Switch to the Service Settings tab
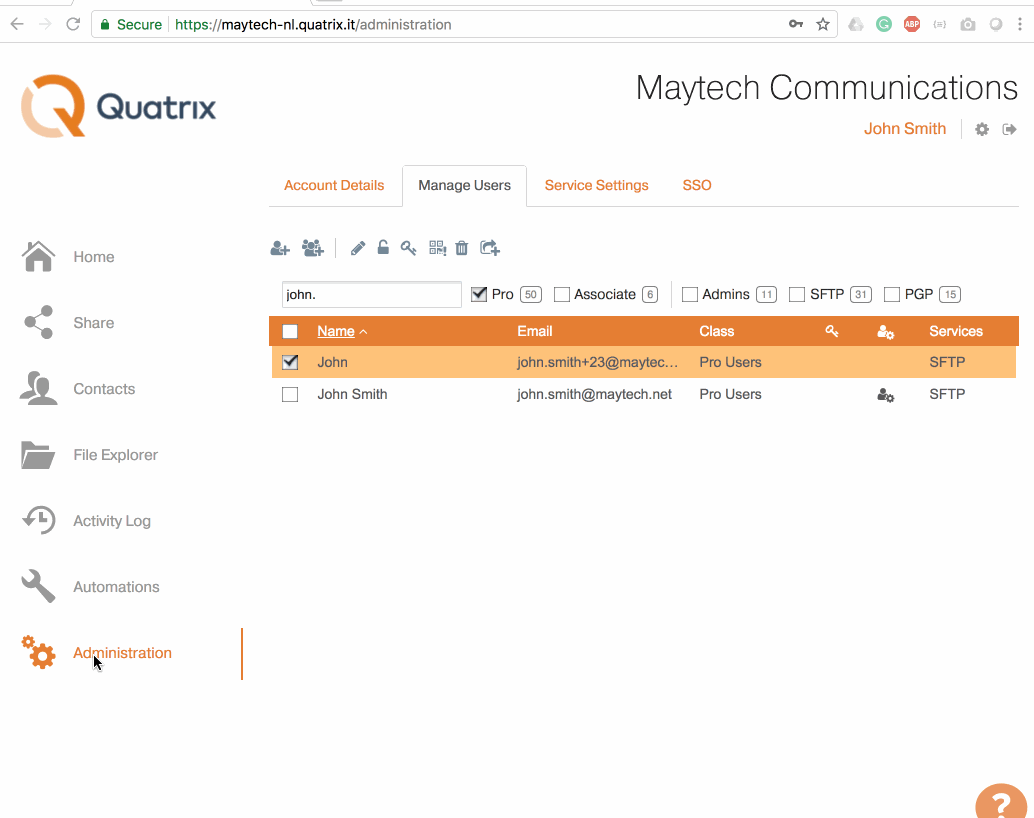The width and height of the screenshot is (1034, 818). tap(597, 185)
